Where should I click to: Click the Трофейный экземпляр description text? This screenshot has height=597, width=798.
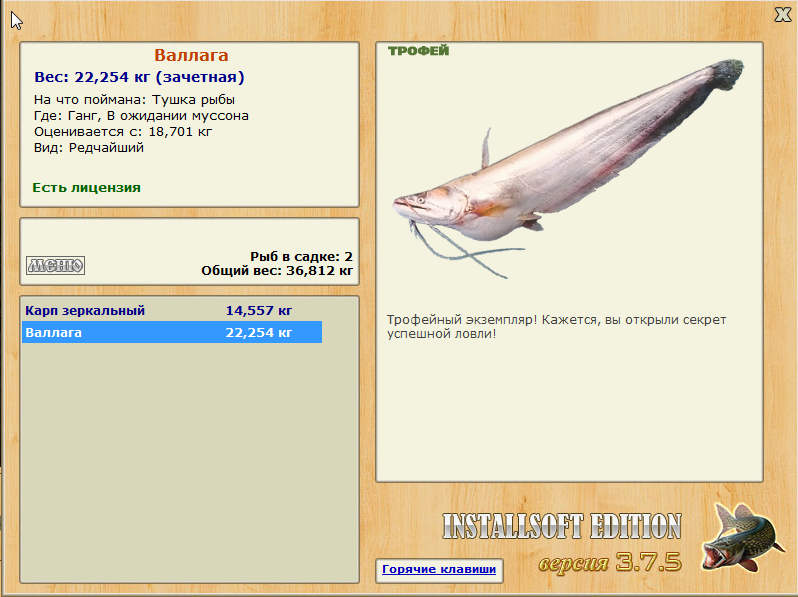pyautogui.click(x=556, y=327)
